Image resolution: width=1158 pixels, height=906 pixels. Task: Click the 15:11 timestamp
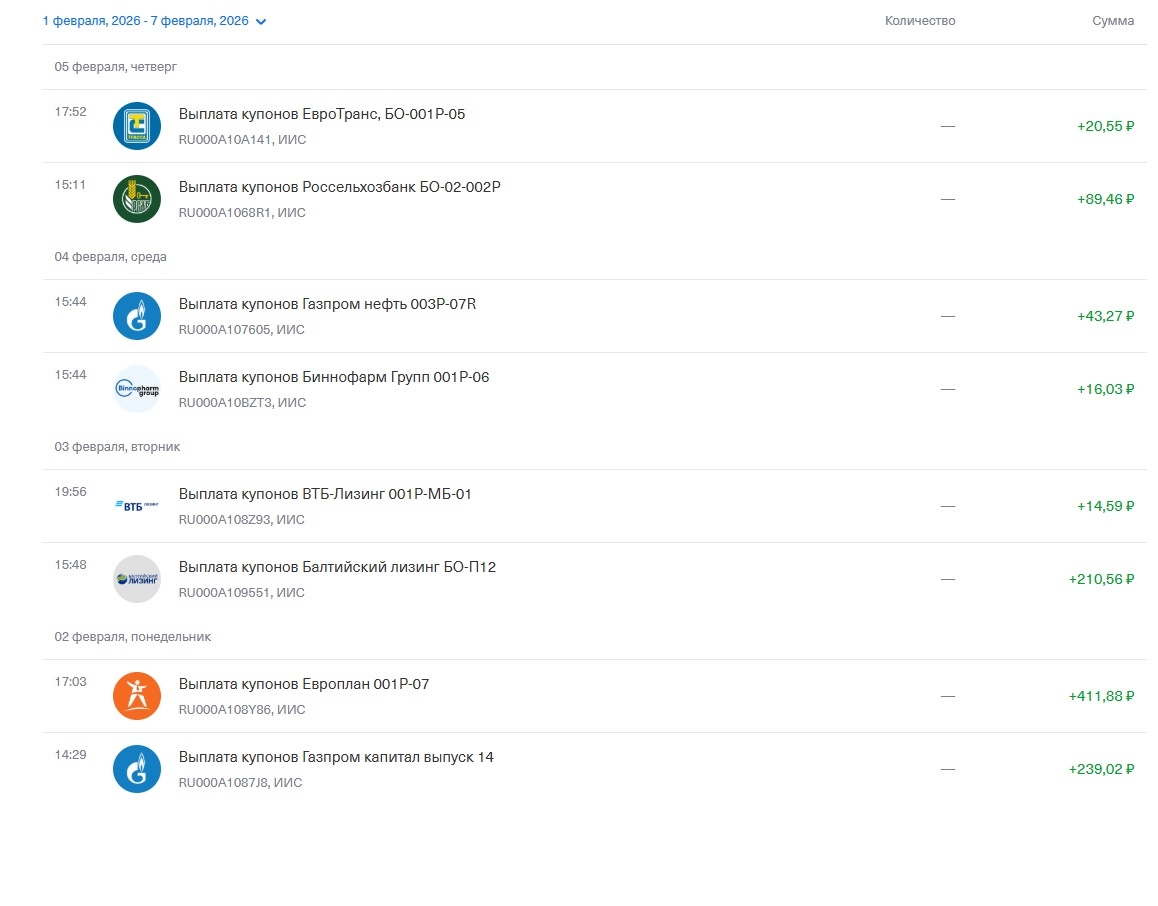[x=70, y=185]
